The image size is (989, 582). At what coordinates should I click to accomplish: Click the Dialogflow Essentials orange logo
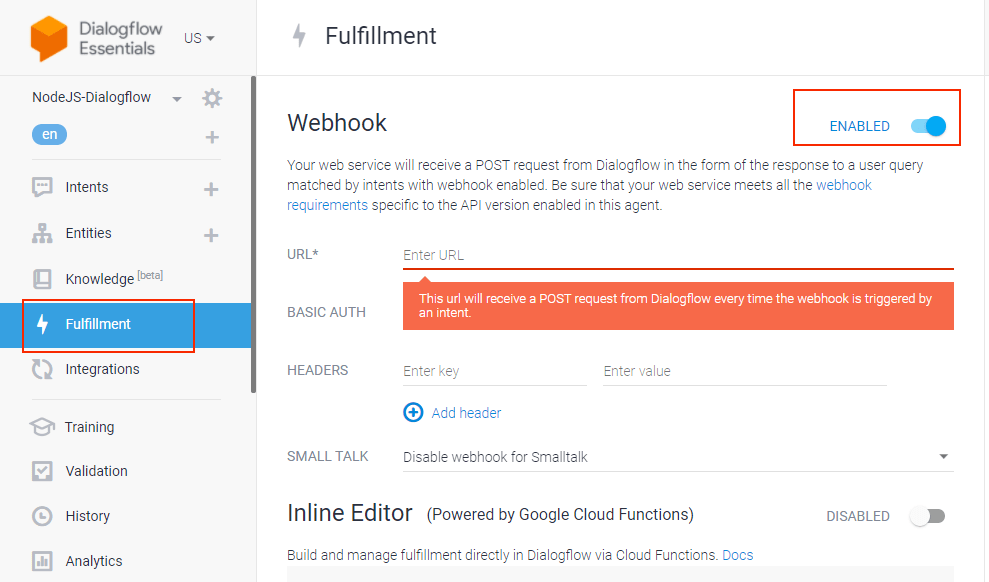[x=49, y=38]
